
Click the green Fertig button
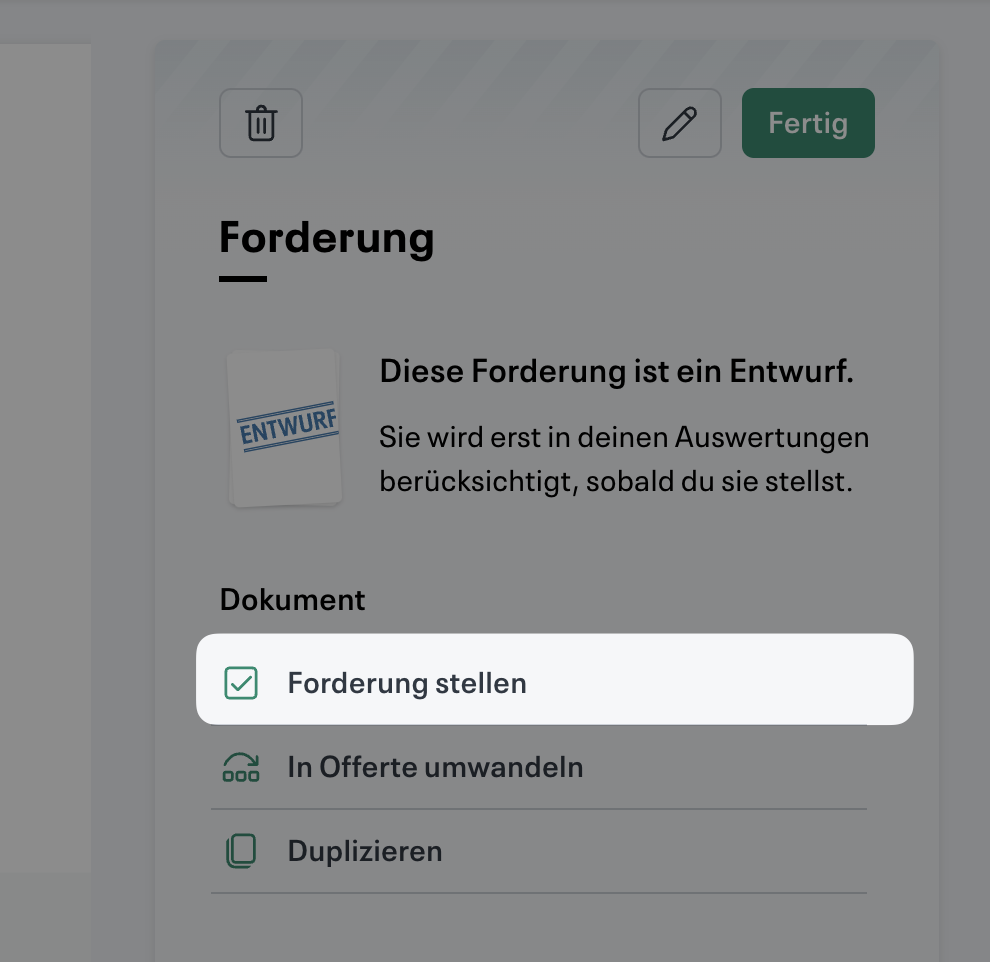(807, 123)
